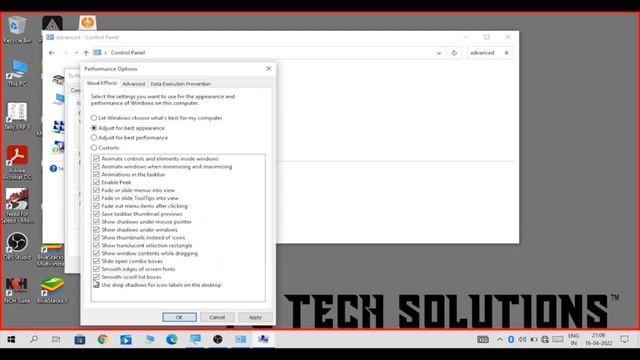Open the OBS Studio desktop icon
The image size is (640, 360).
click(17, 246)
